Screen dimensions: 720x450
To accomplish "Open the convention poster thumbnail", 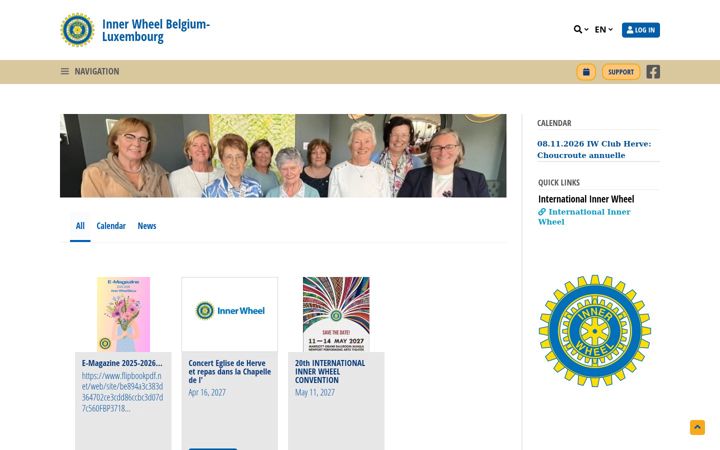I will pyautogui.click(x=336, y=315).
